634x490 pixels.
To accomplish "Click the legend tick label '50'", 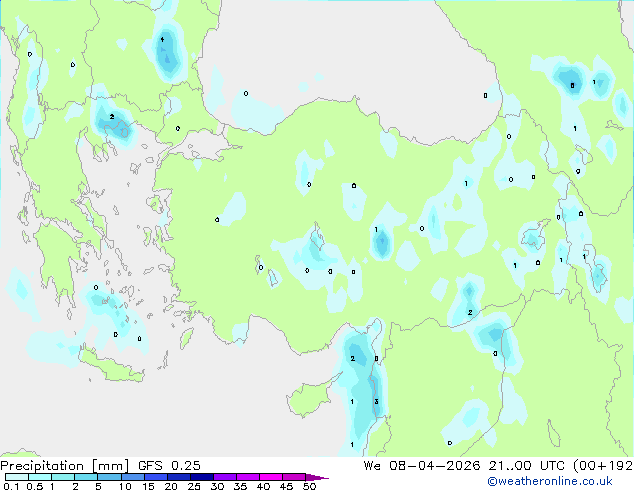I will (x=309, y=486).
